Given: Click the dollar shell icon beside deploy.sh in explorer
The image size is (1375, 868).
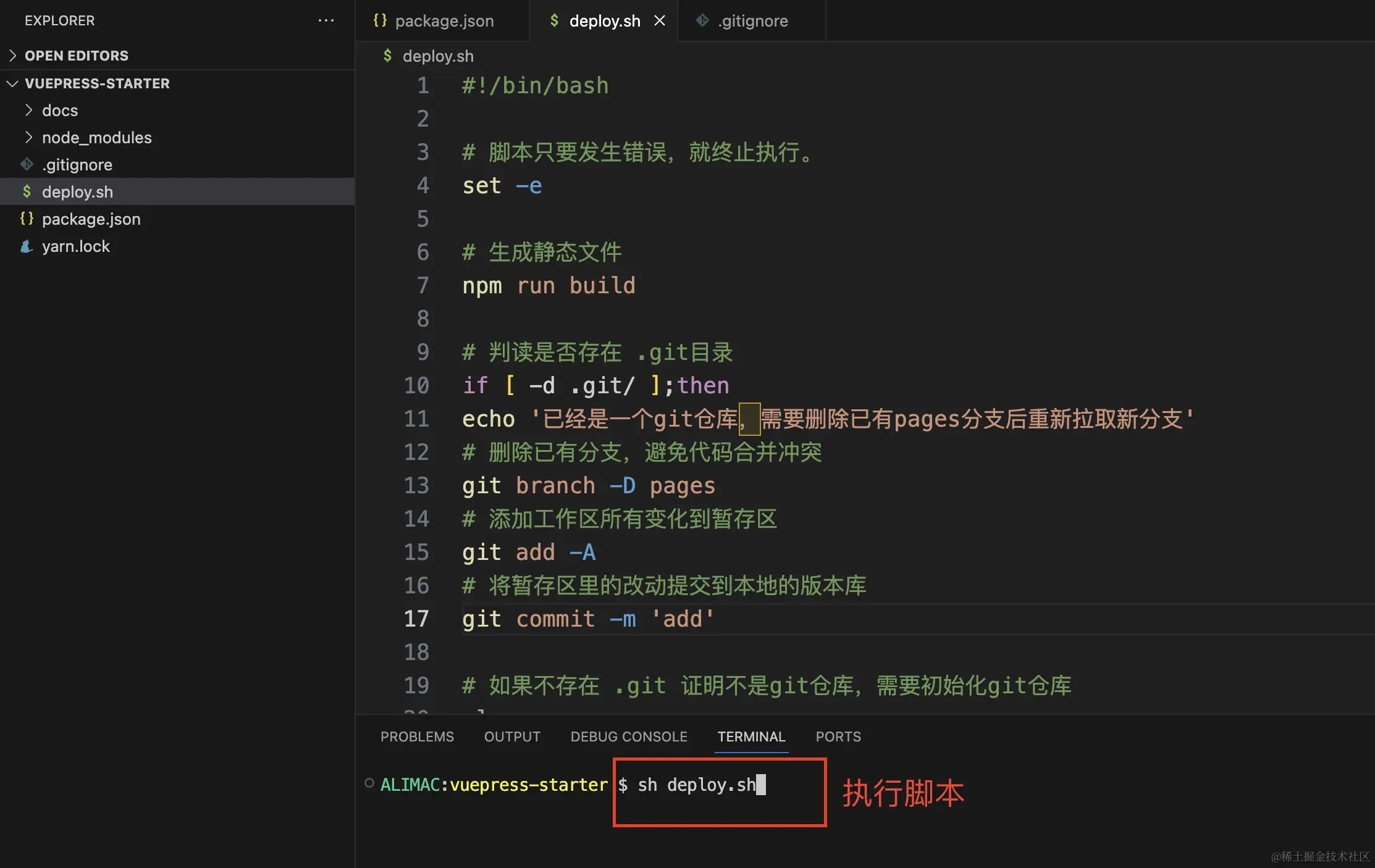Looking at the screenshot, I should (27, 191).
